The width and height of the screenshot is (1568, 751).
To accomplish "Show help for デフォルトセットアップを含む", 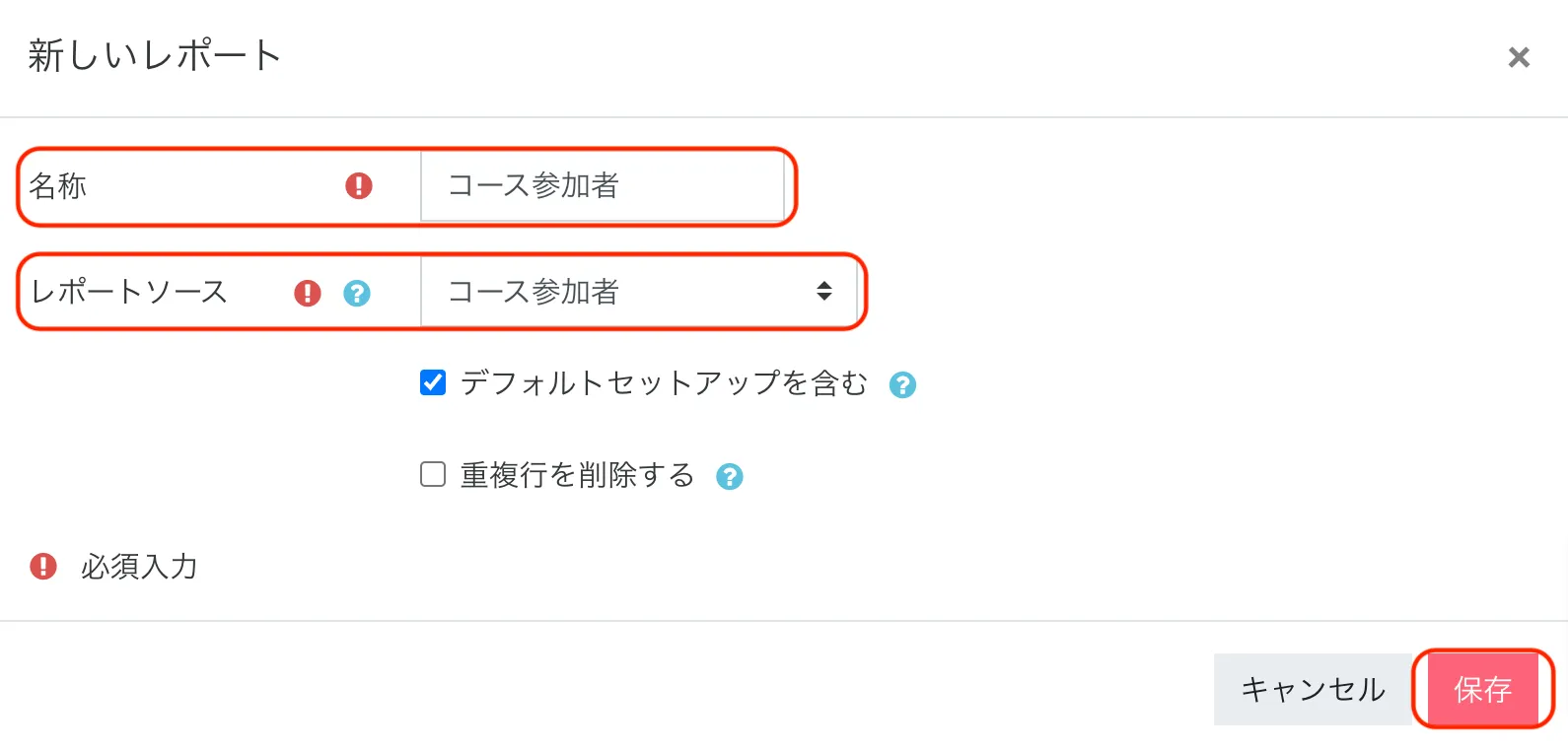I will click(902, 384).
